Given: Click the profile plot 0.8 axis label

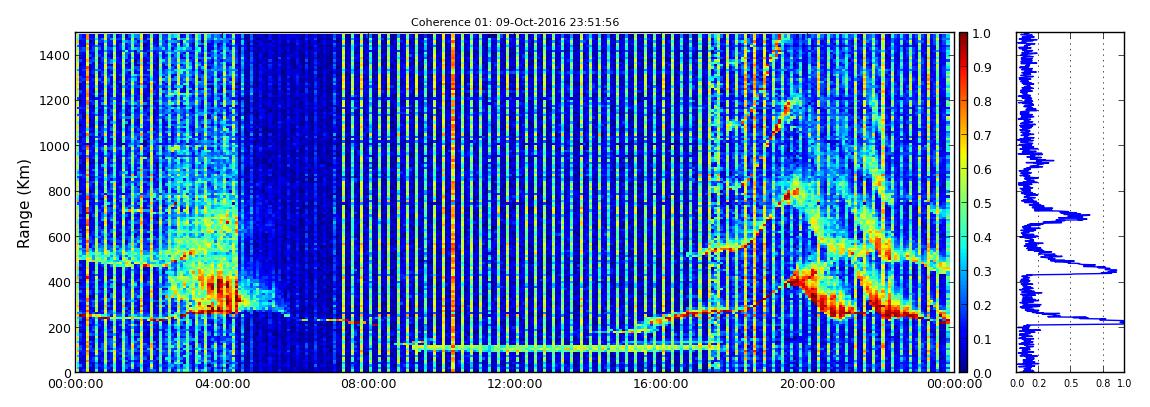Looking at the screenshot, I should 1104,384.
